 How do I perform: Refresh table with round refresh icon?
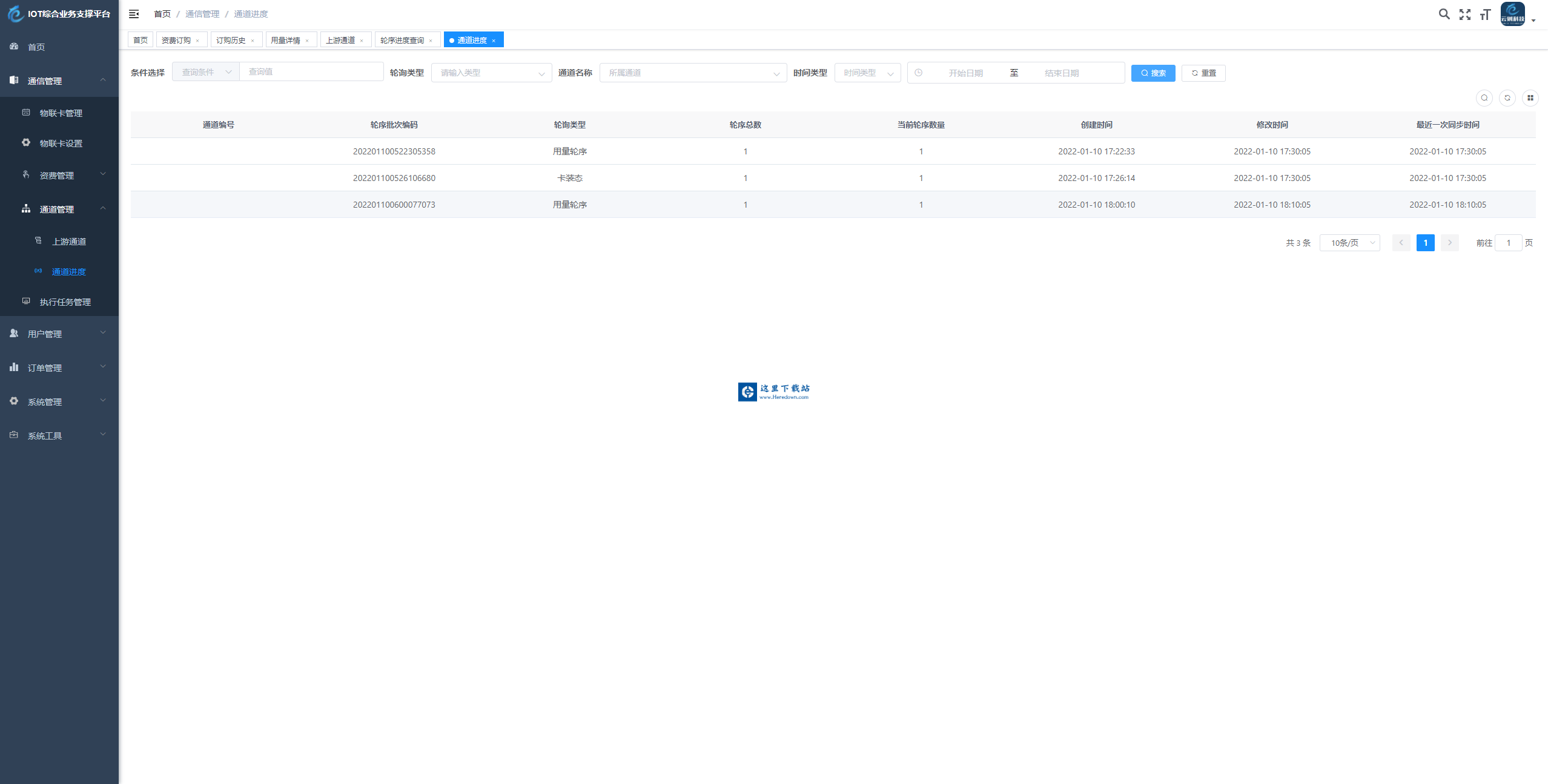click(1507, 98)
